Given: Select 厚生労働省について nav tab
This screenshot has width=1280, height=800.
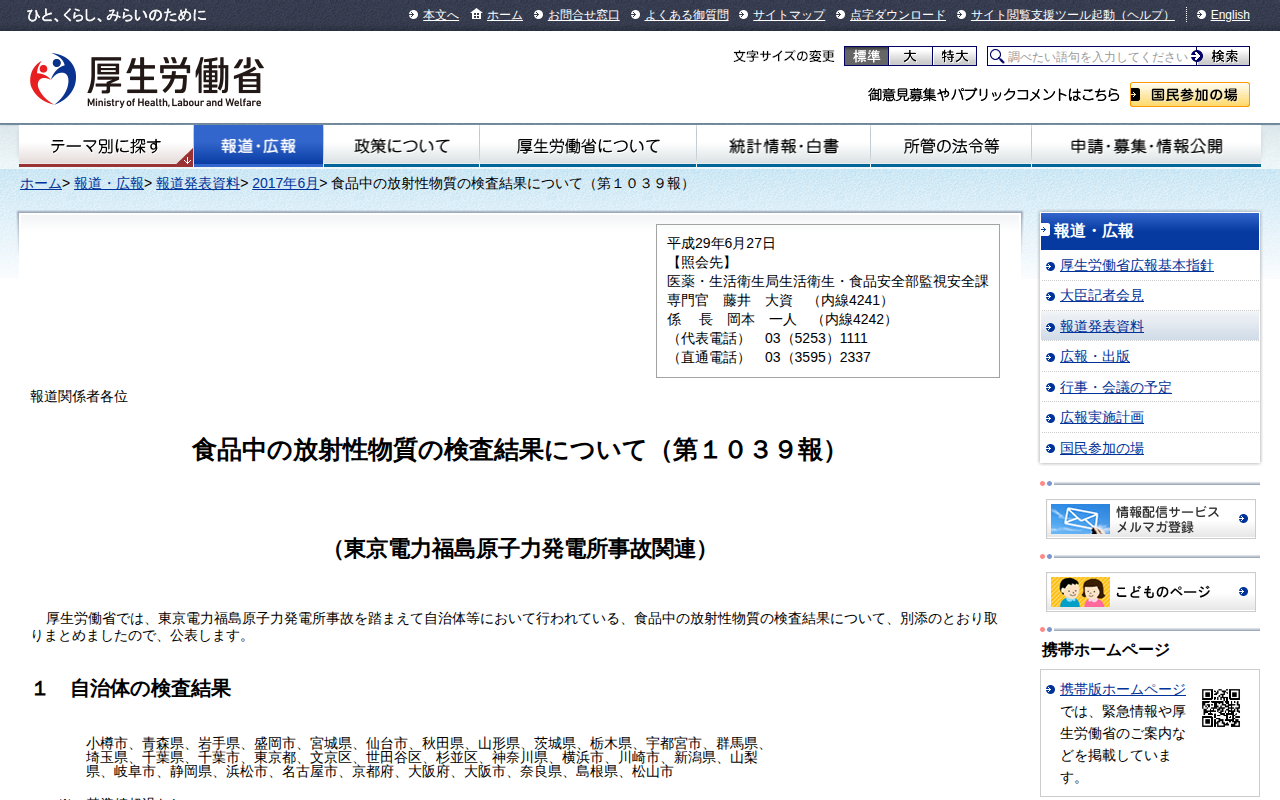Looking at the screenshot, I should pos(588,146).
